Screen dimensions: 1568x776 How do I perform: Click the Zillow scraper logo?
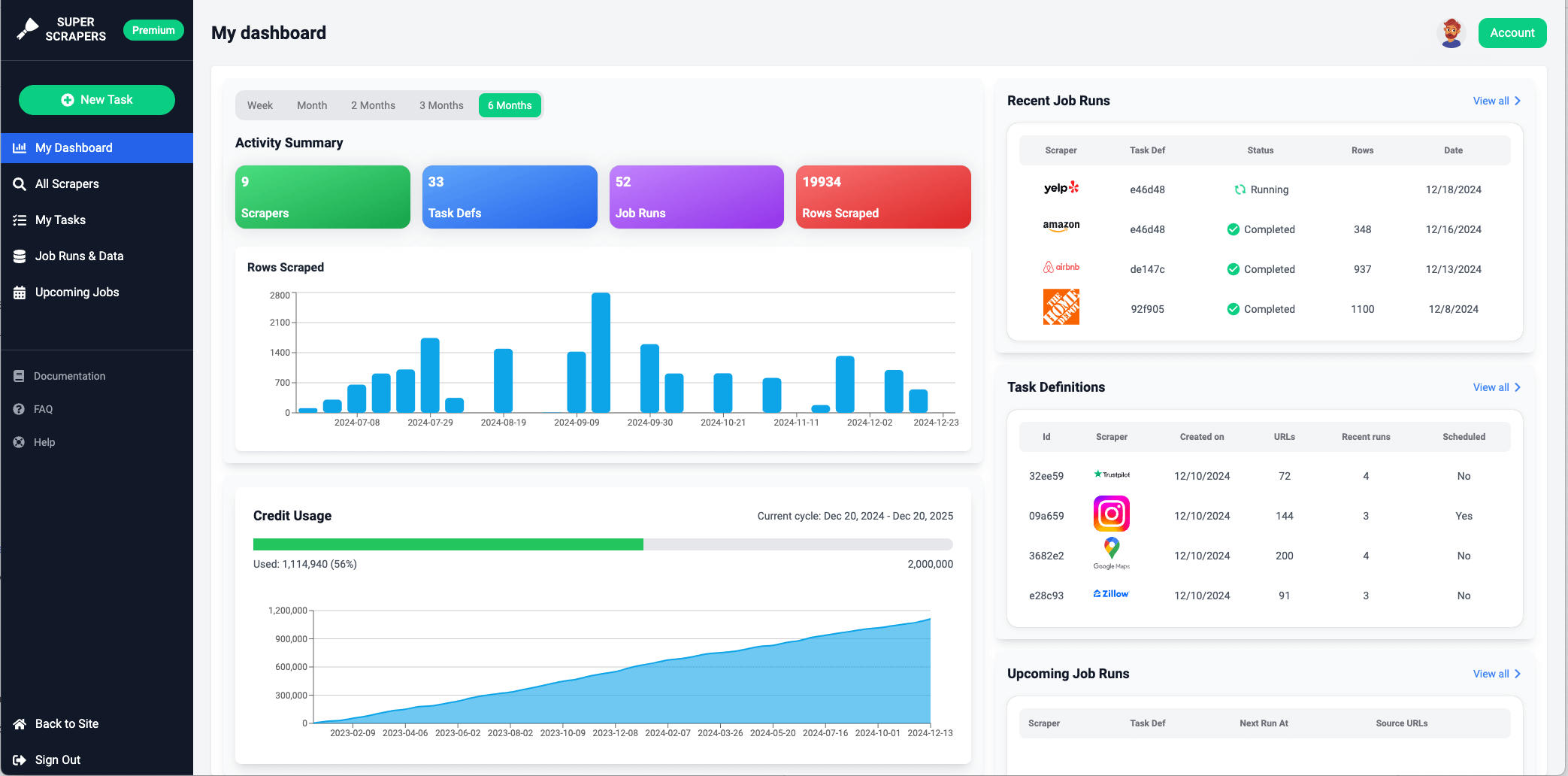[x=1111, y=594]
